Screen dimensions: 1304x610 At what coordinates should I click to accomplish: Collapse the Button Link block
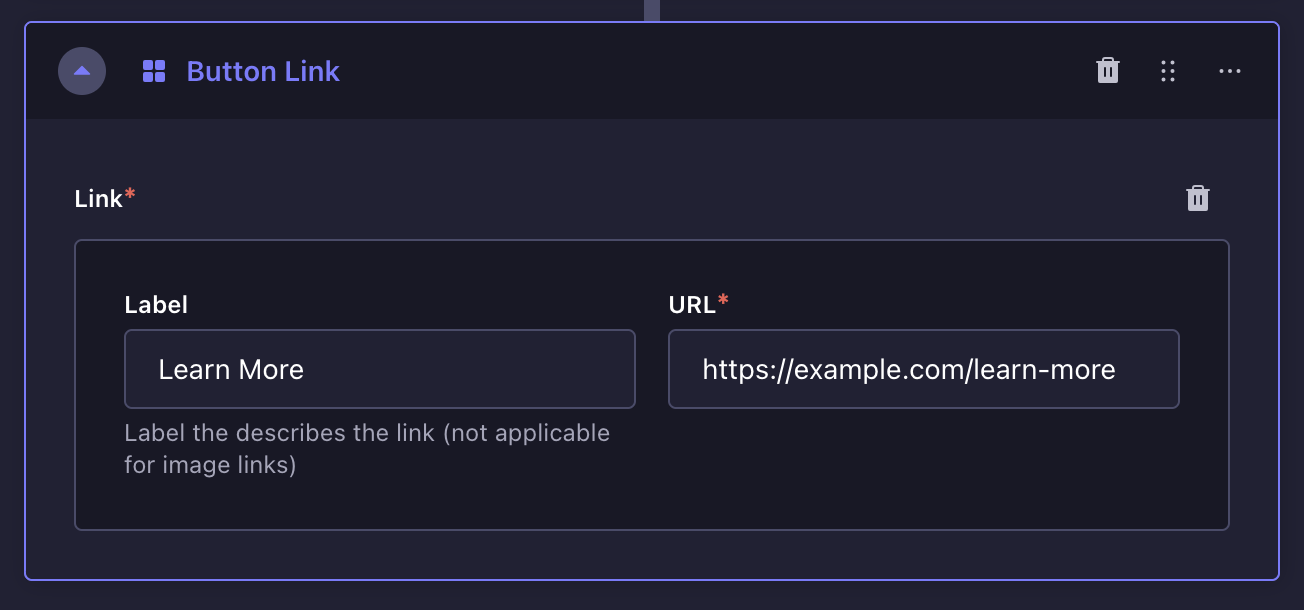pyautogui.click(x=82, y=71)
